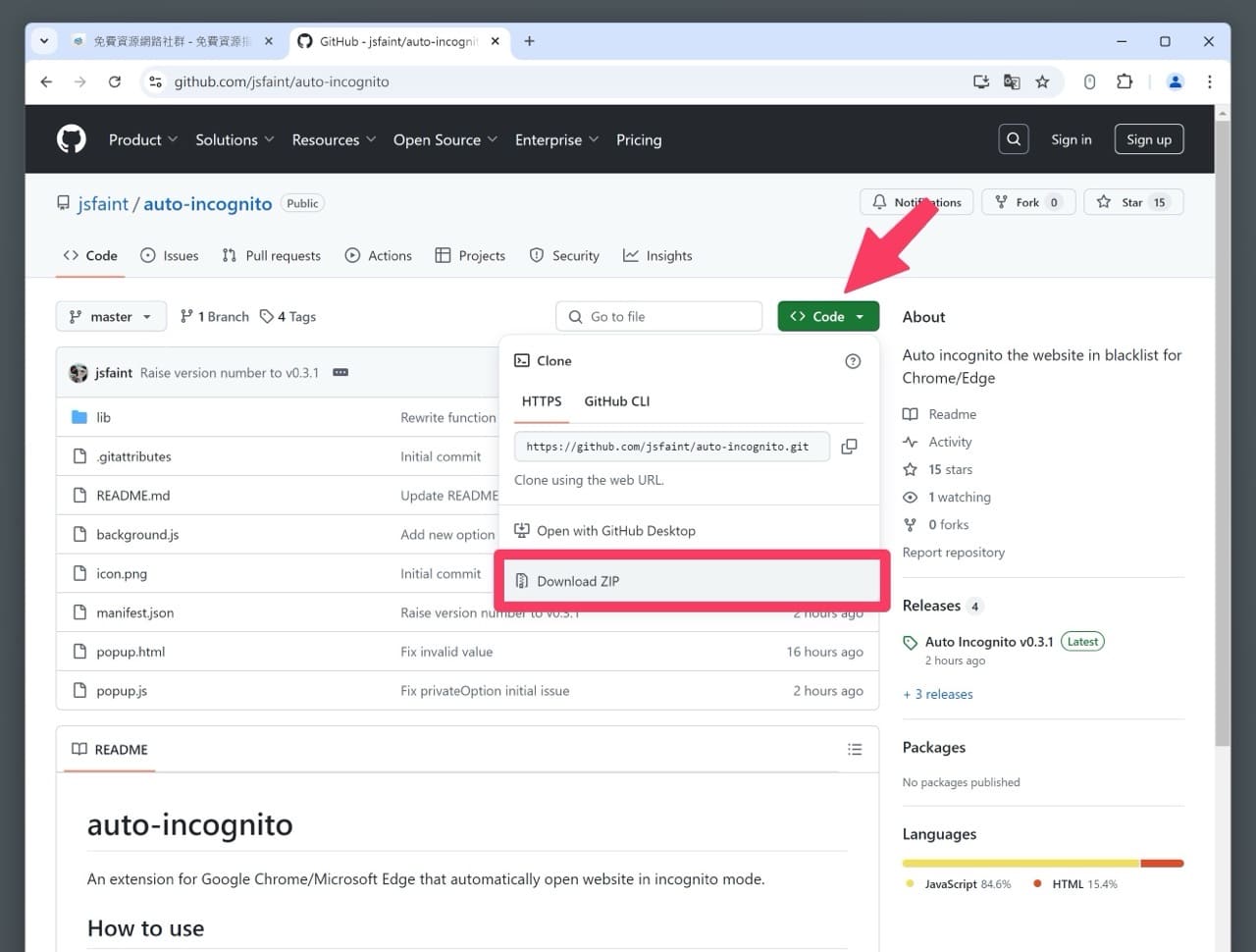Viewport: 1256px width, 952px height.
Task: Click the Go to file search field
Action: click(x=659, y=316)
